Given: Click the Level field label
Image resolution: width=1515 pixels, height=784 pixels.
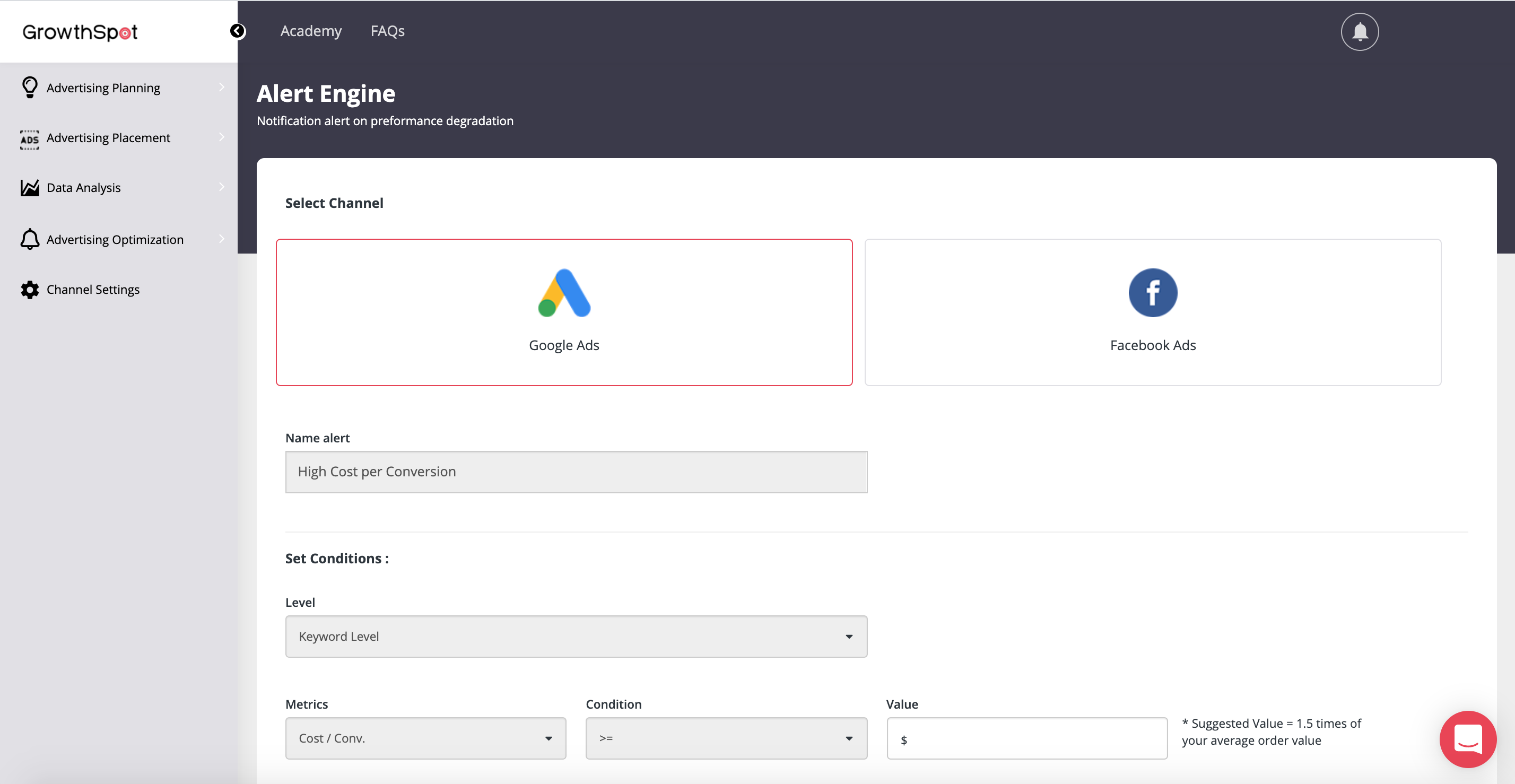Looking at the screenshot, I should point(300,602).
